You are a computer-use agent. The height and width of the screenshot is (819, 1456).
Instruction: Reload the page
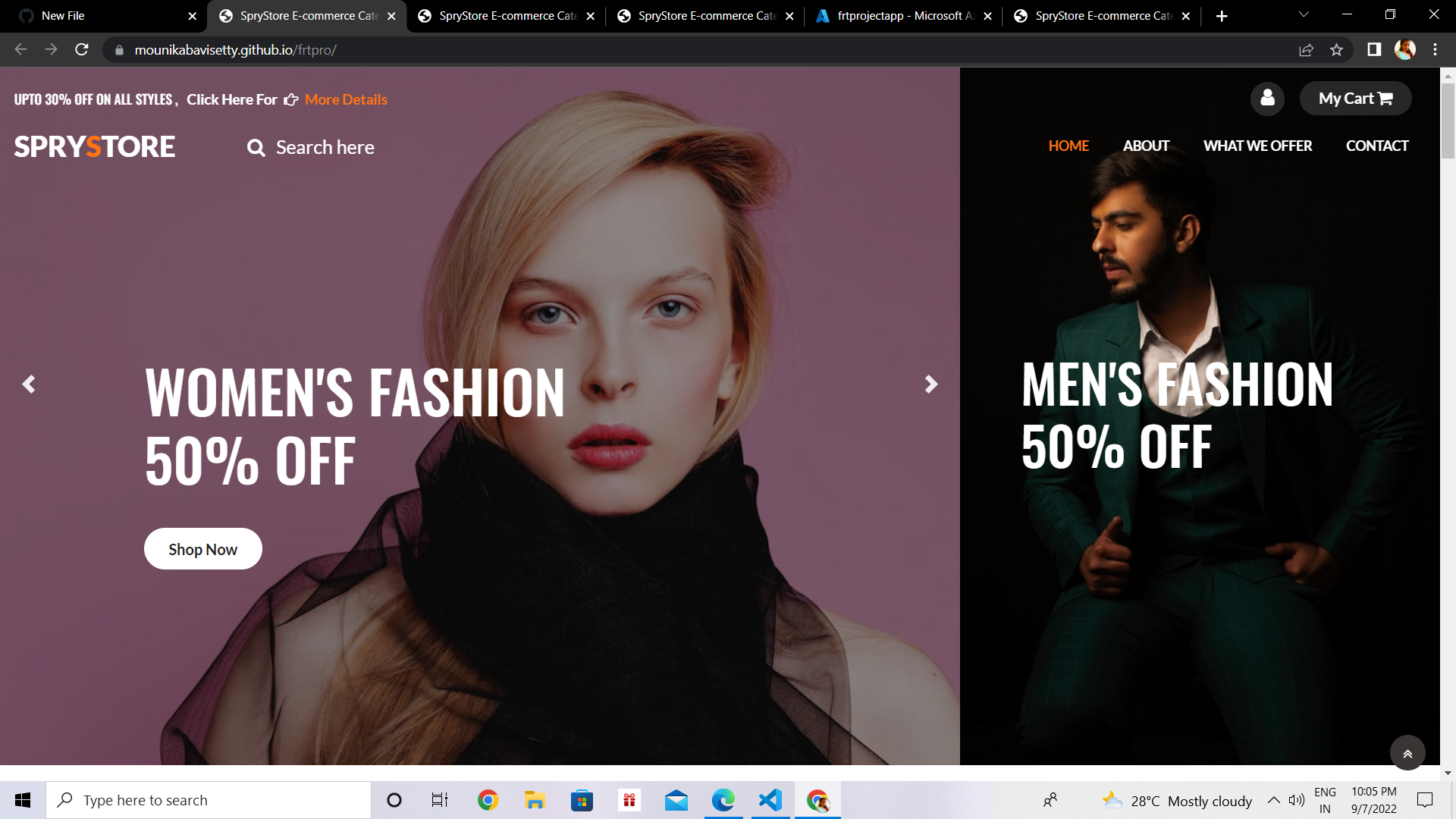(82, 50)
